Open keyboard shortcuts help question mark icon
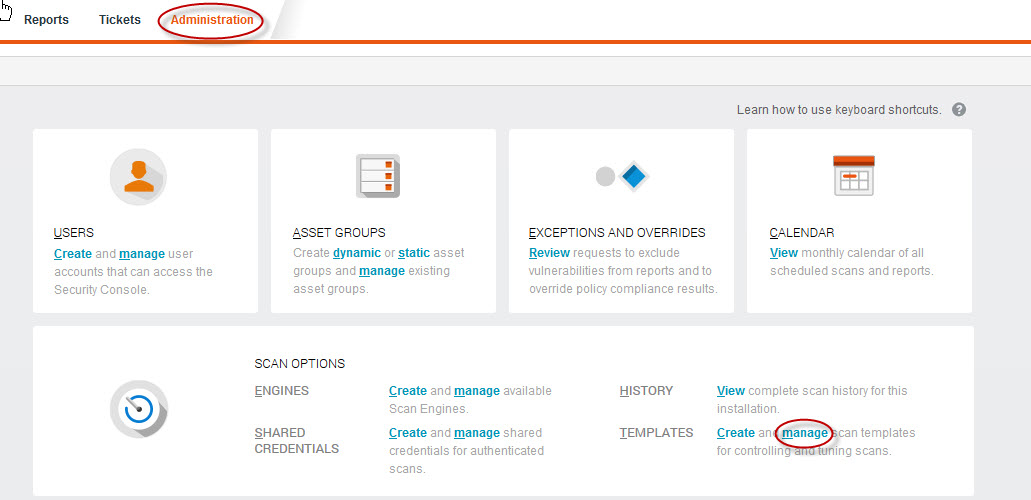Screen dimensions: 1031x500 (959, 110)
